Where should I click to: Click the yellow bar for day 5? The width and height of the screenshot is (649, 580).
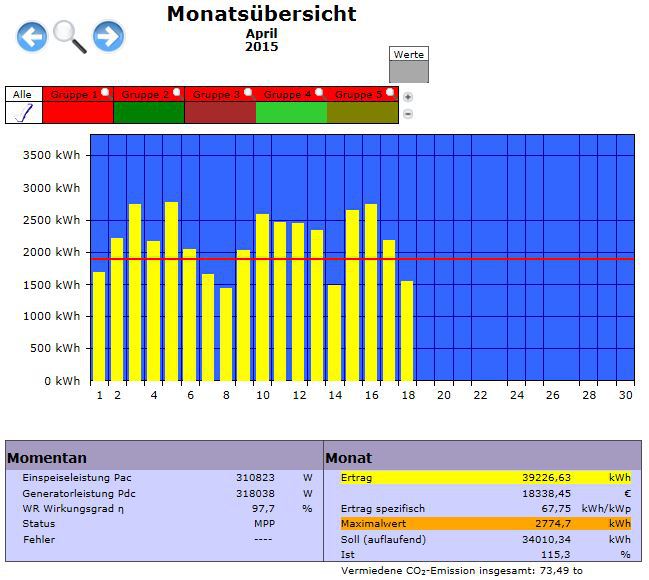(x=172, y=292)
